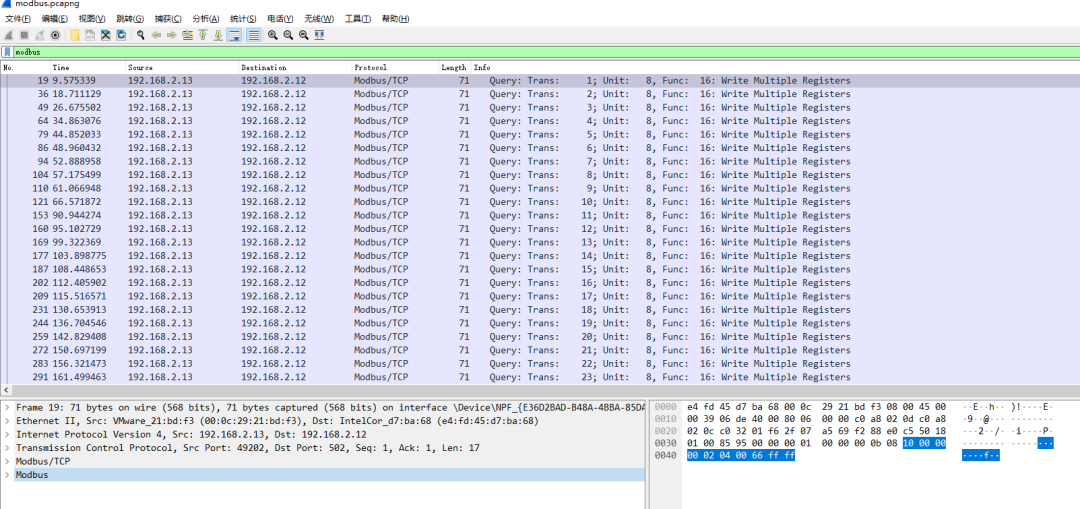Click the find packet magnifier icon
This screenshot has width=1080, height=509.
pyautogui.click(x=141, y=35)
